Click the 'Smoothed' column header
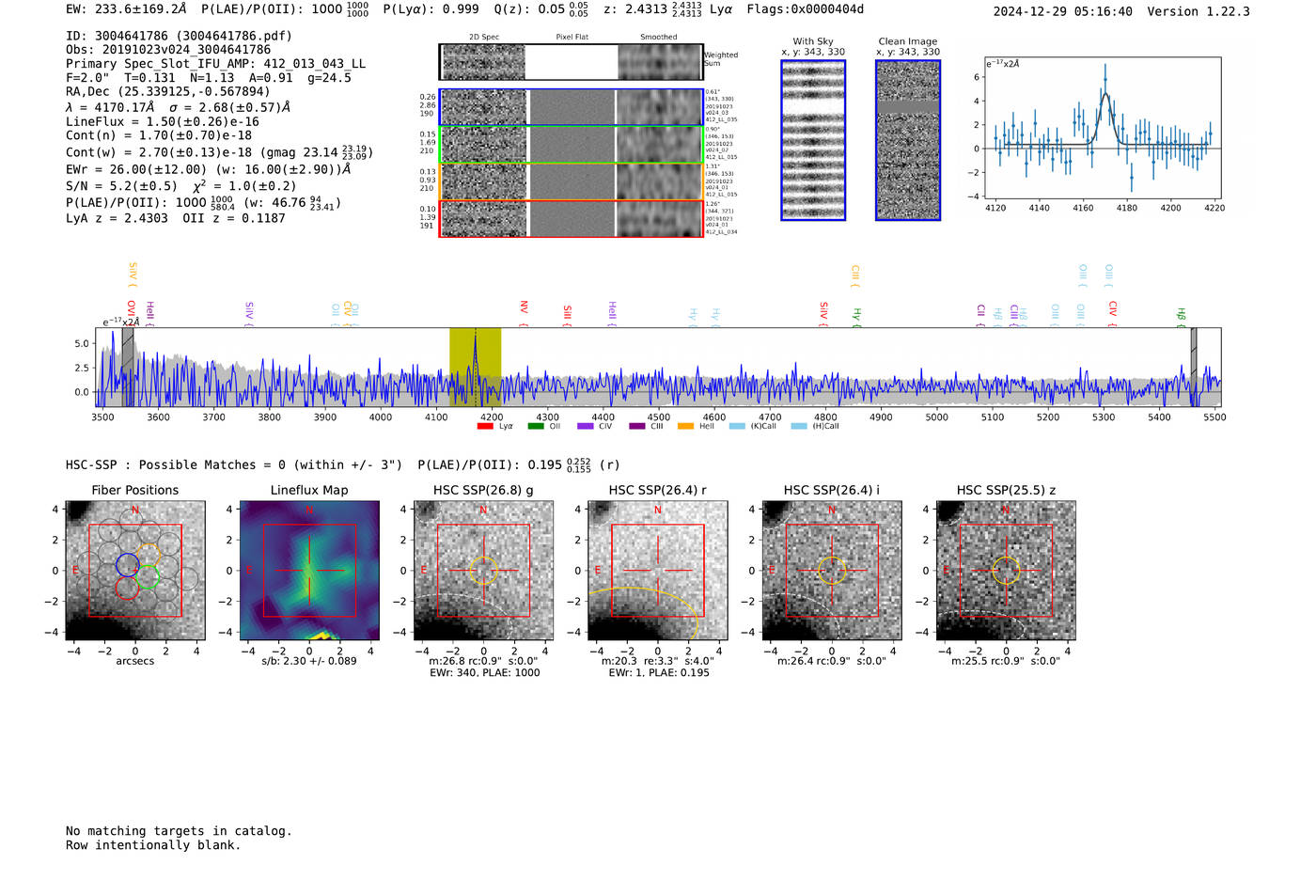1316x896 pixels. [658, 38]
